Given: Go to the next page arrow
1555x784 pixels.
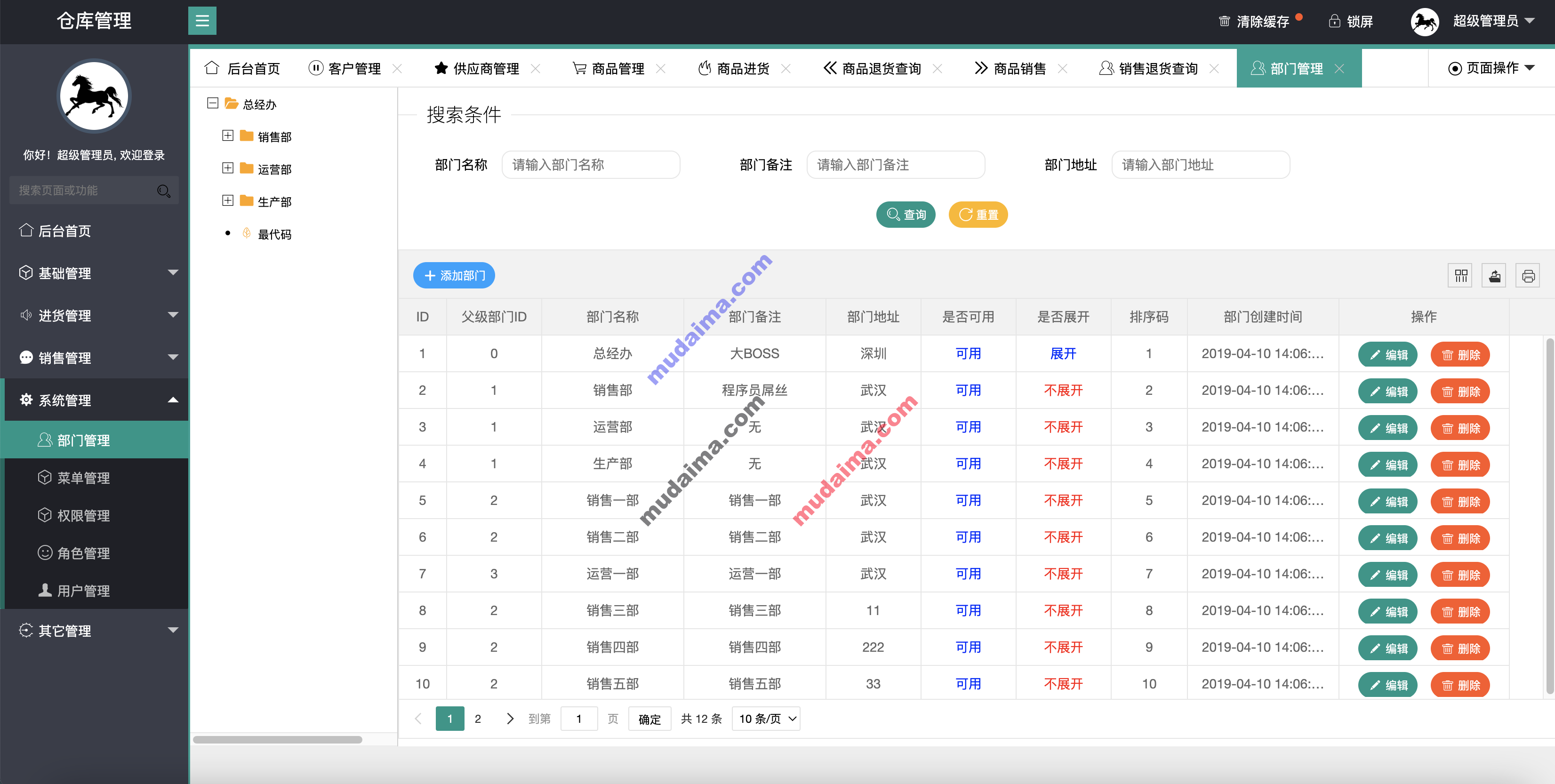Looking at the screenshot, I should coord(510,719).
